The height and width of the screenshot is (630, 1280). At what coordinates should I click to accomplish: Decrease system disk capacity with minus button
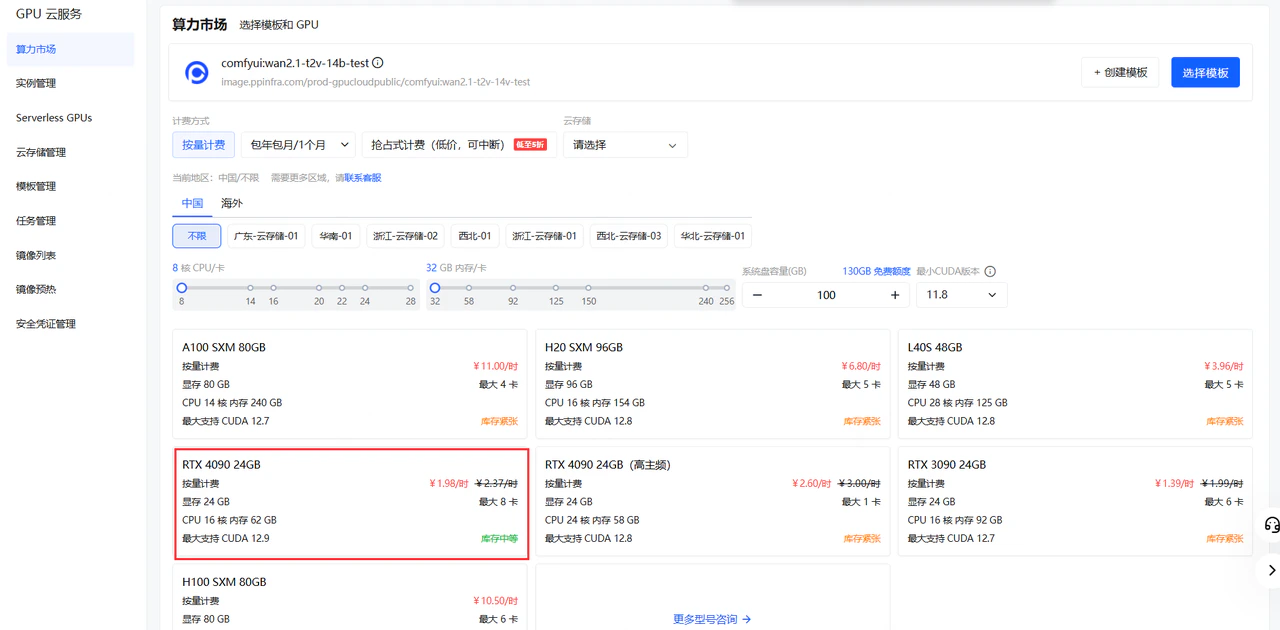[x=757, y=295]
